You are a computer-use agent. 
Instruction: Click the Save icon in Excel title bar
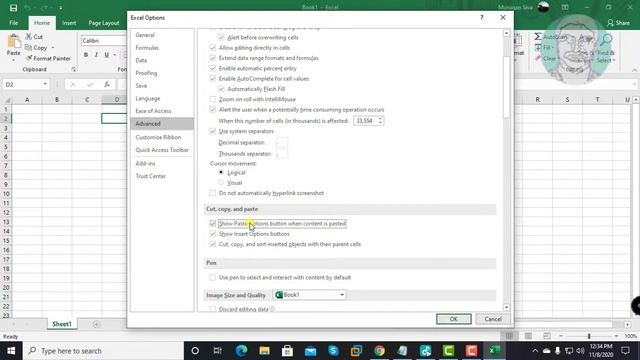pyautogui.click(x=13, y=8)
